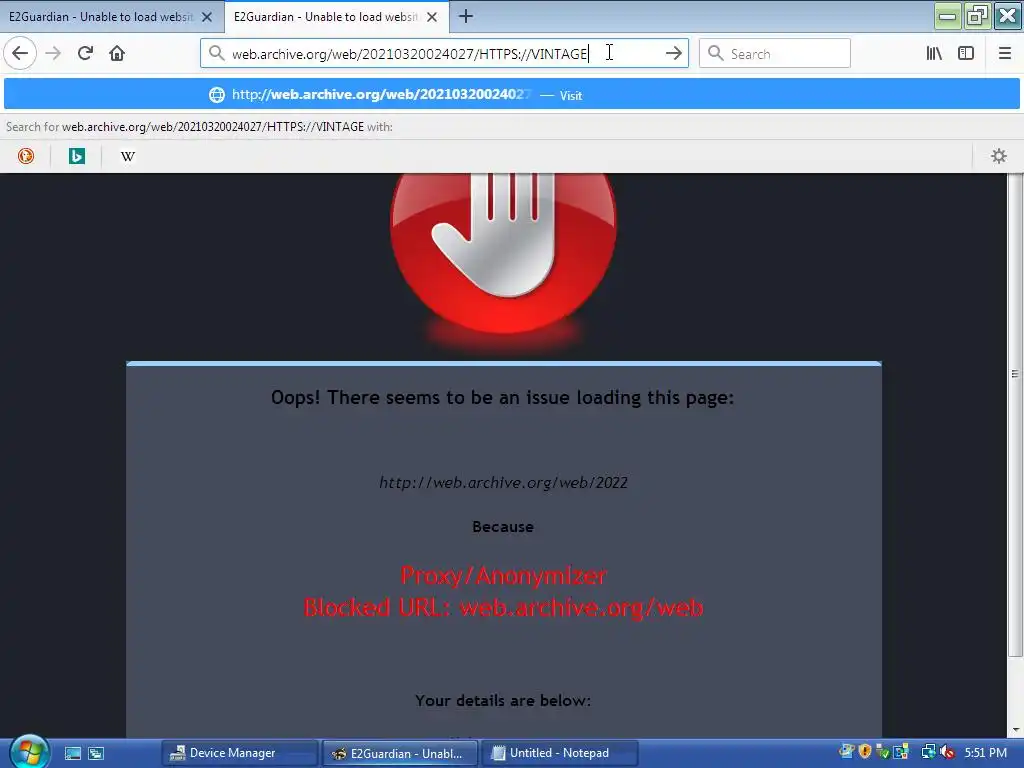Search with Wikipedia one-off engine

coord(128,156)
